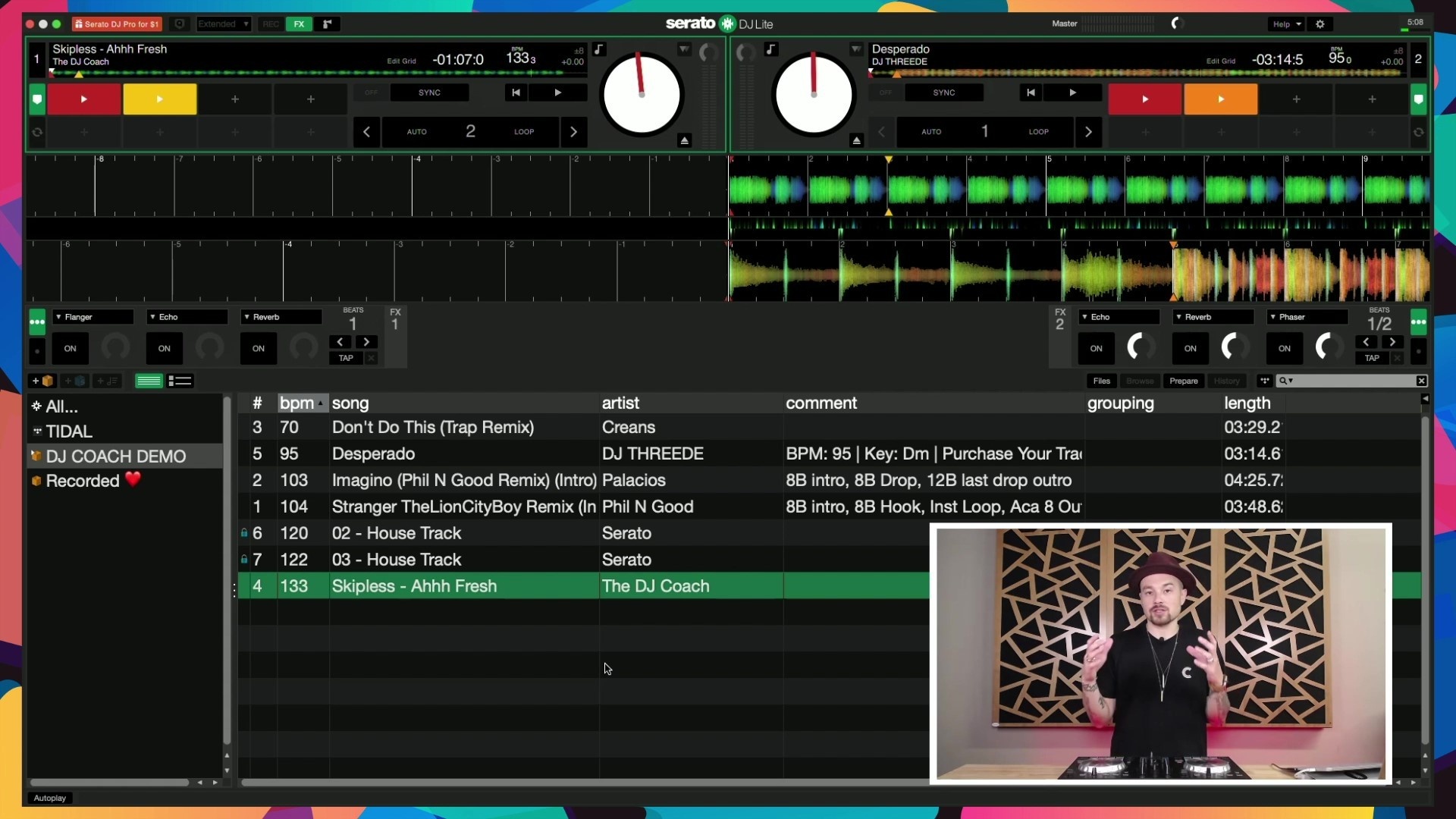Expand the Help dropdown menu
The height and width of the screenshot is (819, 1456).
tap(1287, 24)
